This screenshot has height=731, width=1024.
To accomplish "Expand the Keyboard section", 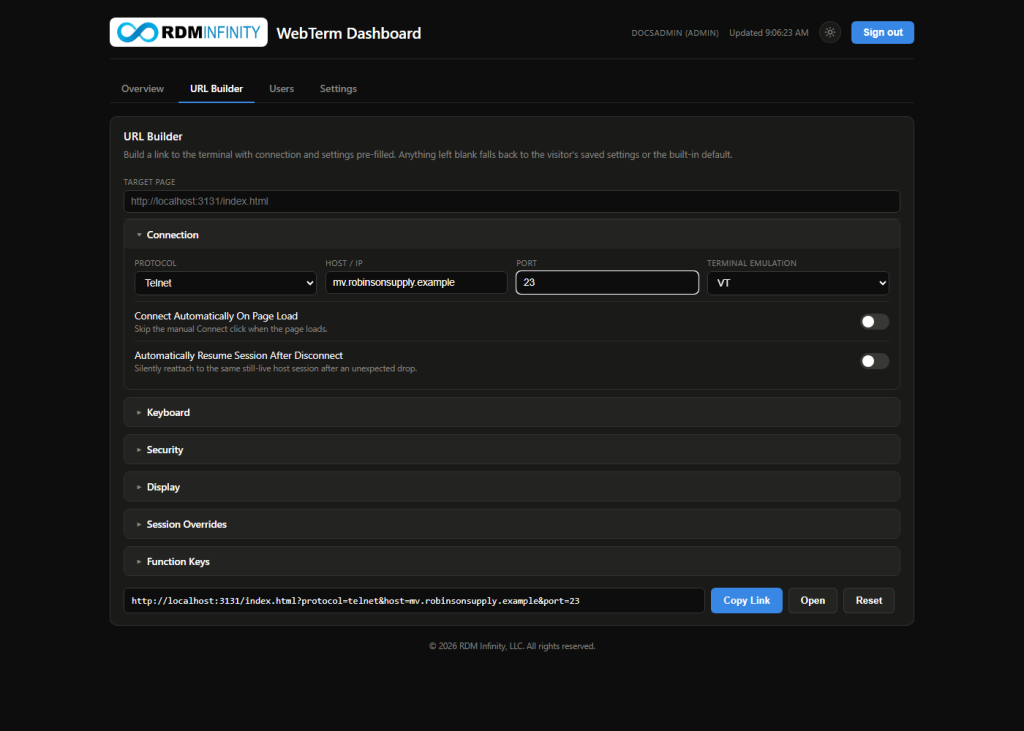I will click(x=511, y=412).
